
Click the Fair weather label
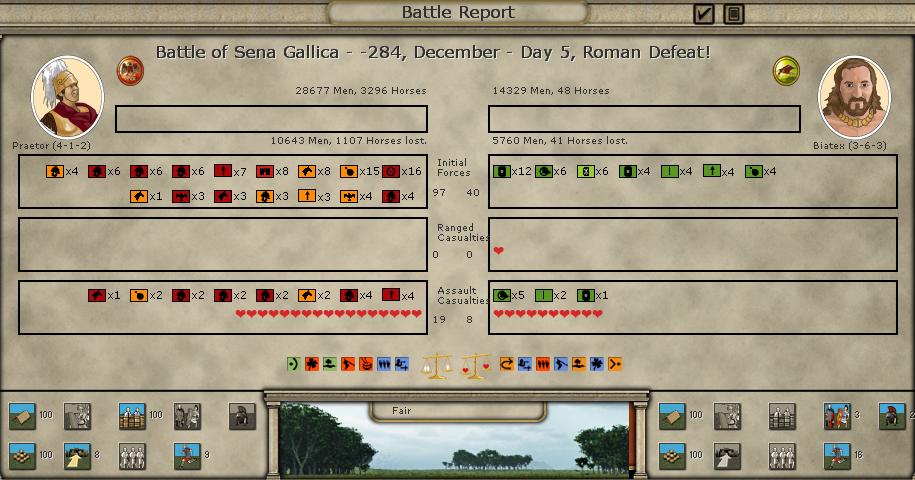[457, 410]
